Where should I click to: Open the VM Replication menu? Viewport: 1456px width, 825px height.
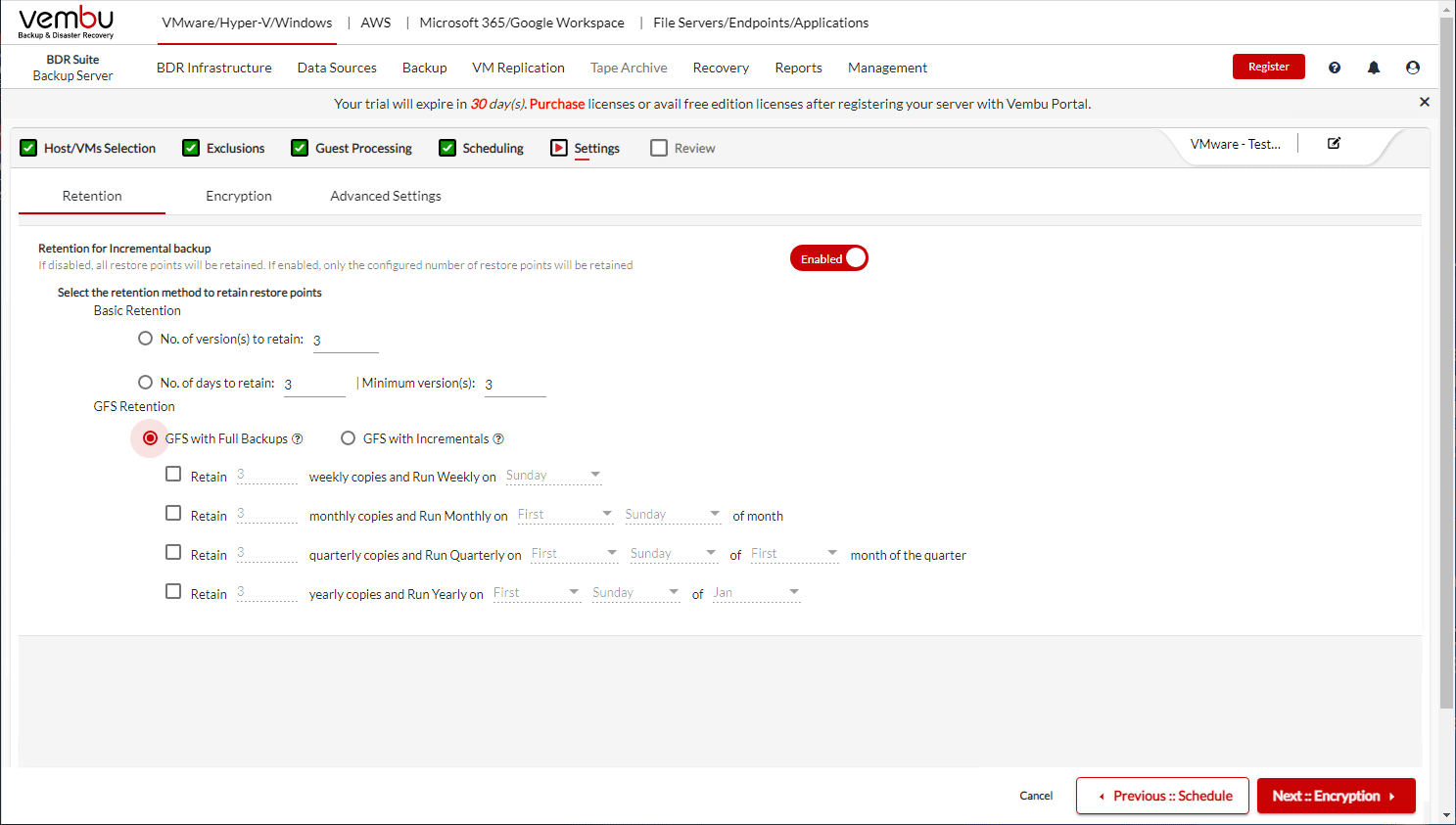click(x=519, y=68)
